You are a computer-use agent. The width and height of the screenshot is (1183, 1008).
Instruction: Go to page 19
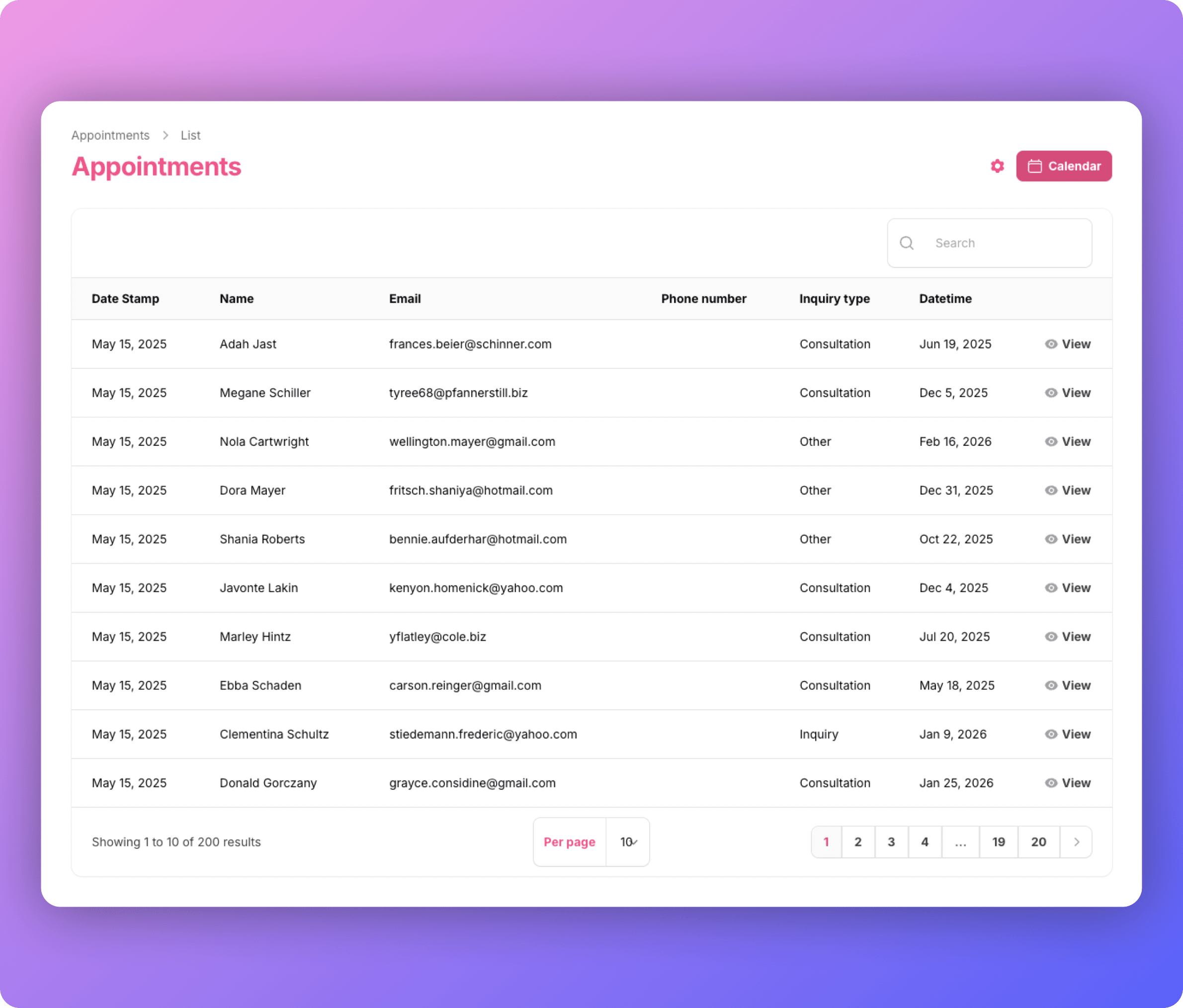[999, 842]
